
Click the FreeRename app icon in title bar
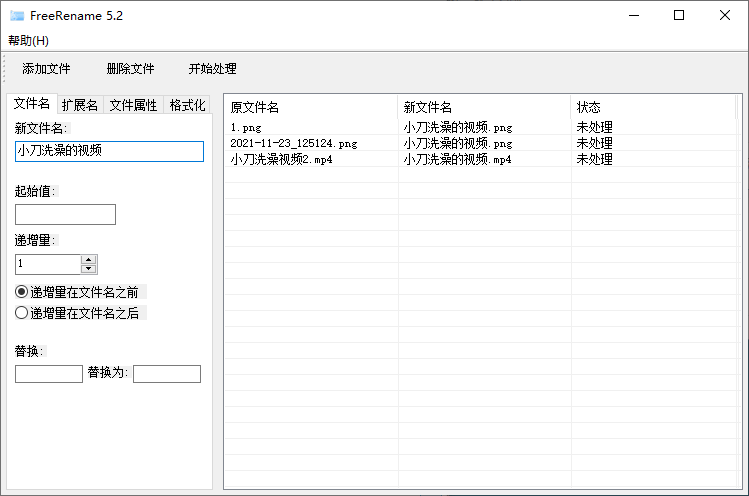click(x=17, y=16)
